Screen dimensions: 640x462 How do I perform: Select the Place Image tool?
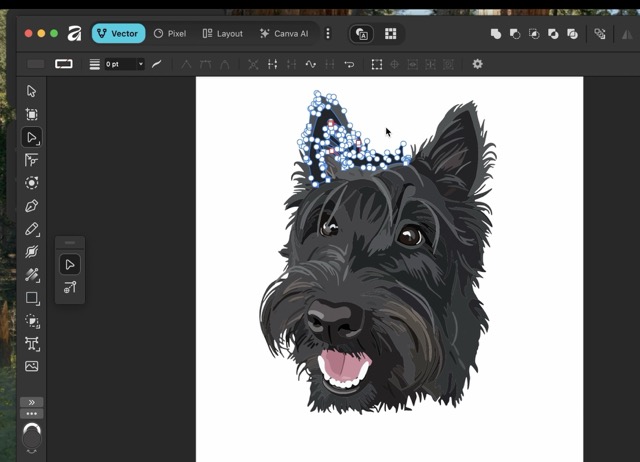(31, 366)
